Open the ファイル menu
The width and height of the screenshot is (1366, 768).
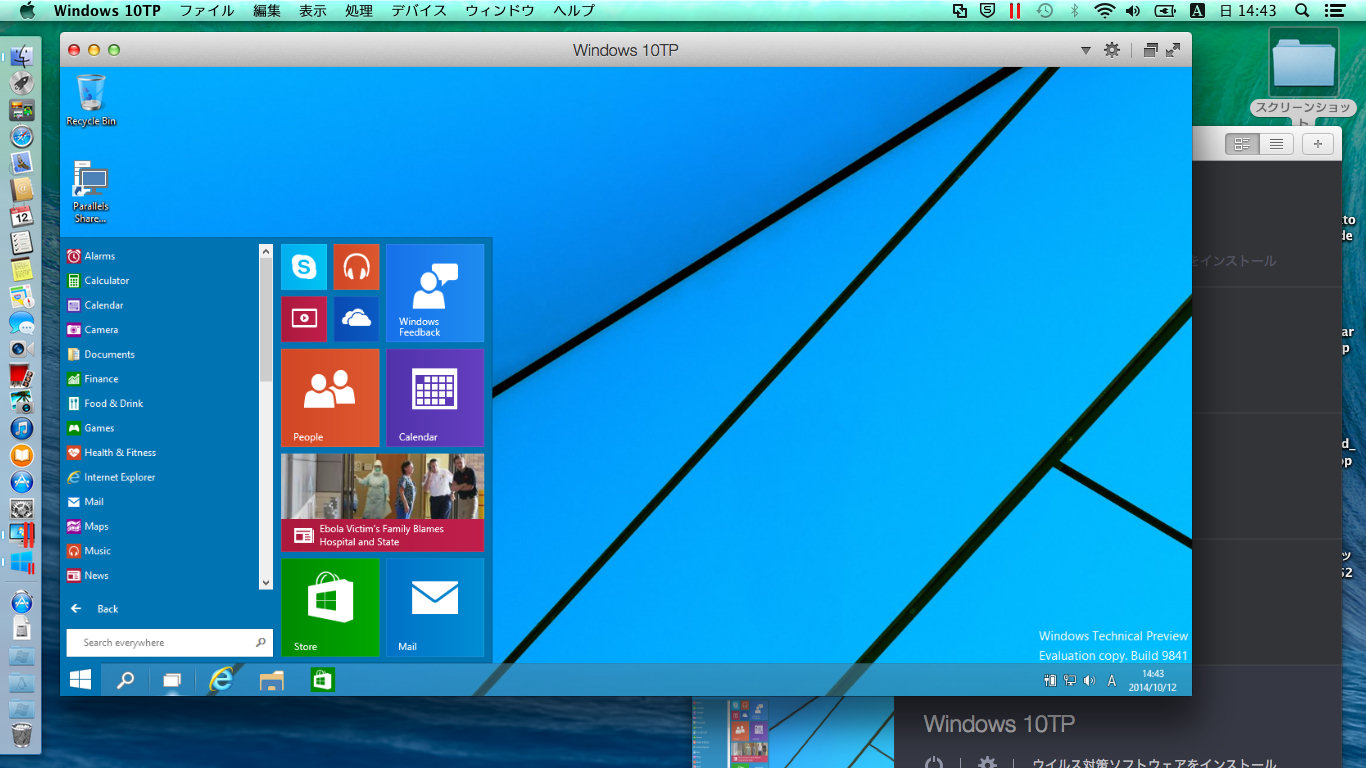coord(206,11)
